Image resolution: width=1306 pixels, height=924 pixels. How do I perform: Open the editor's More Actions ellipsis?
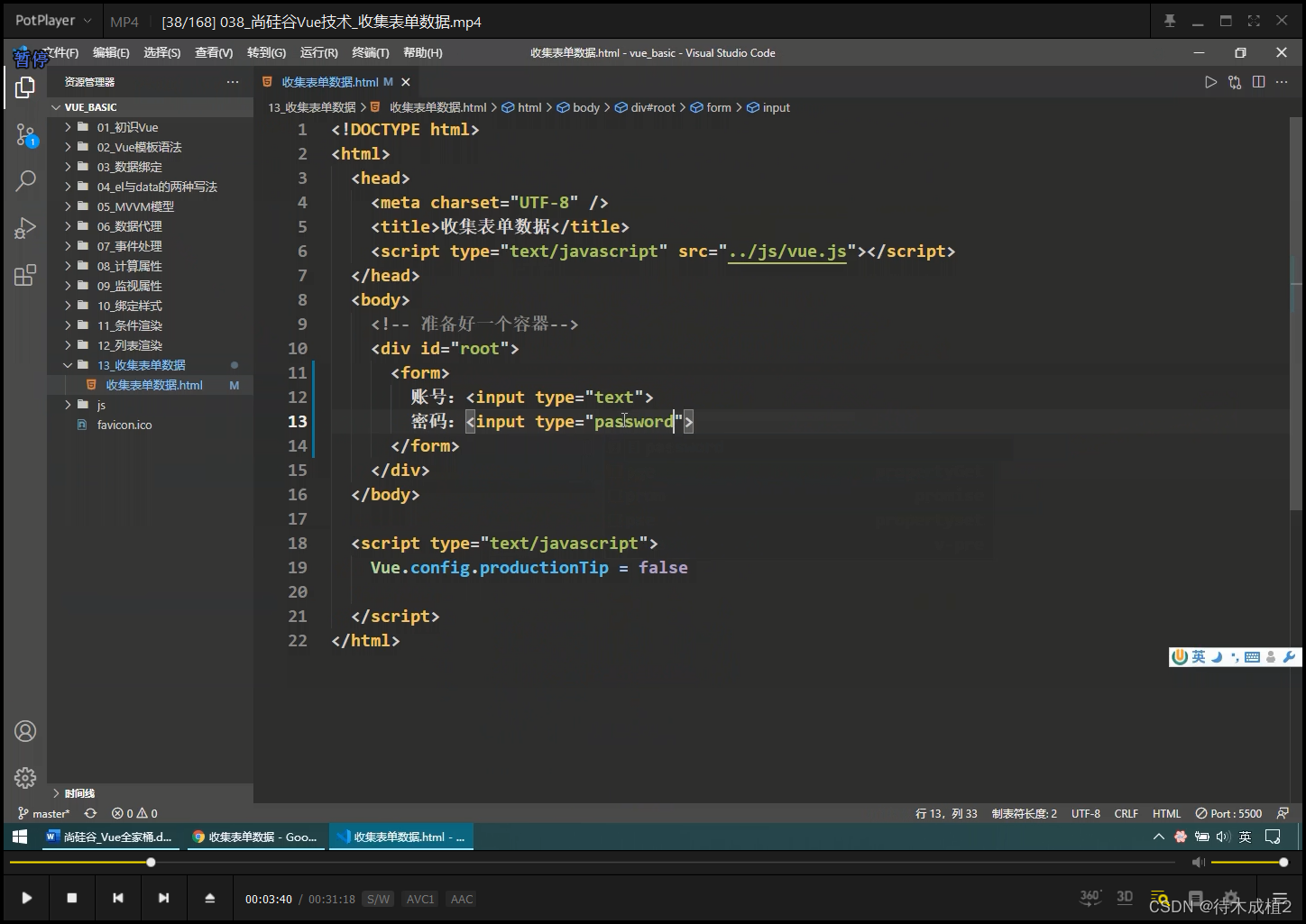(1282, 82)
